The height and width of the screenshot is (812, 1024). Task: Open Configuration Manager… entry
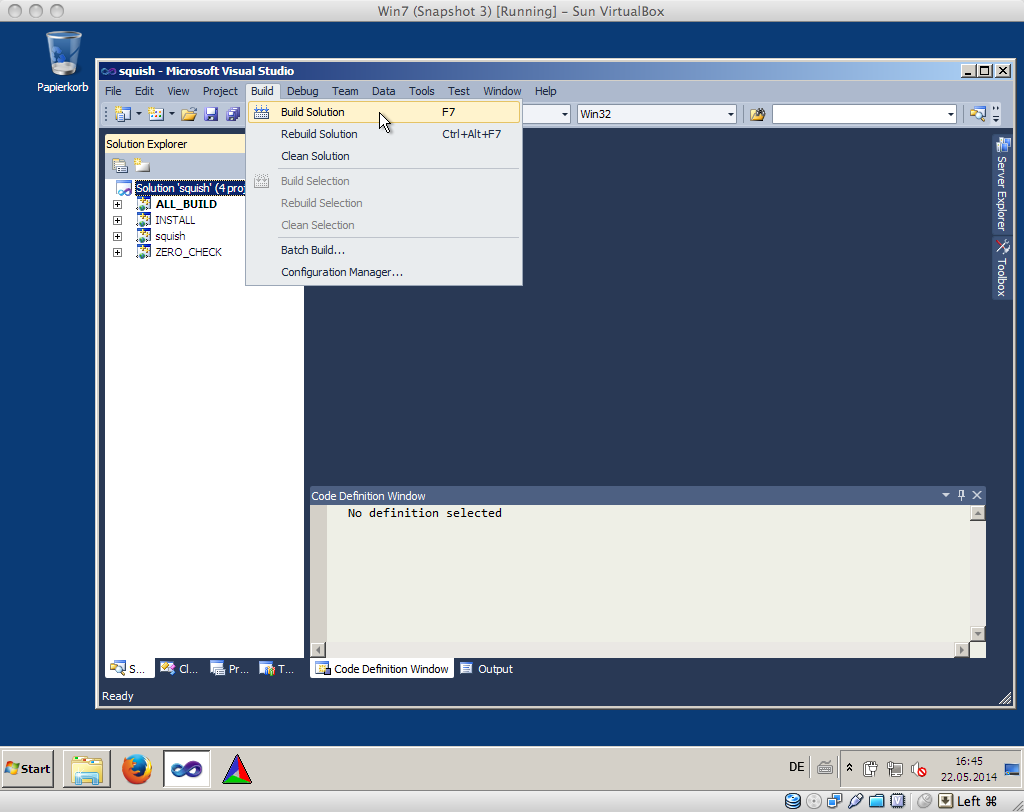point(384,272)
